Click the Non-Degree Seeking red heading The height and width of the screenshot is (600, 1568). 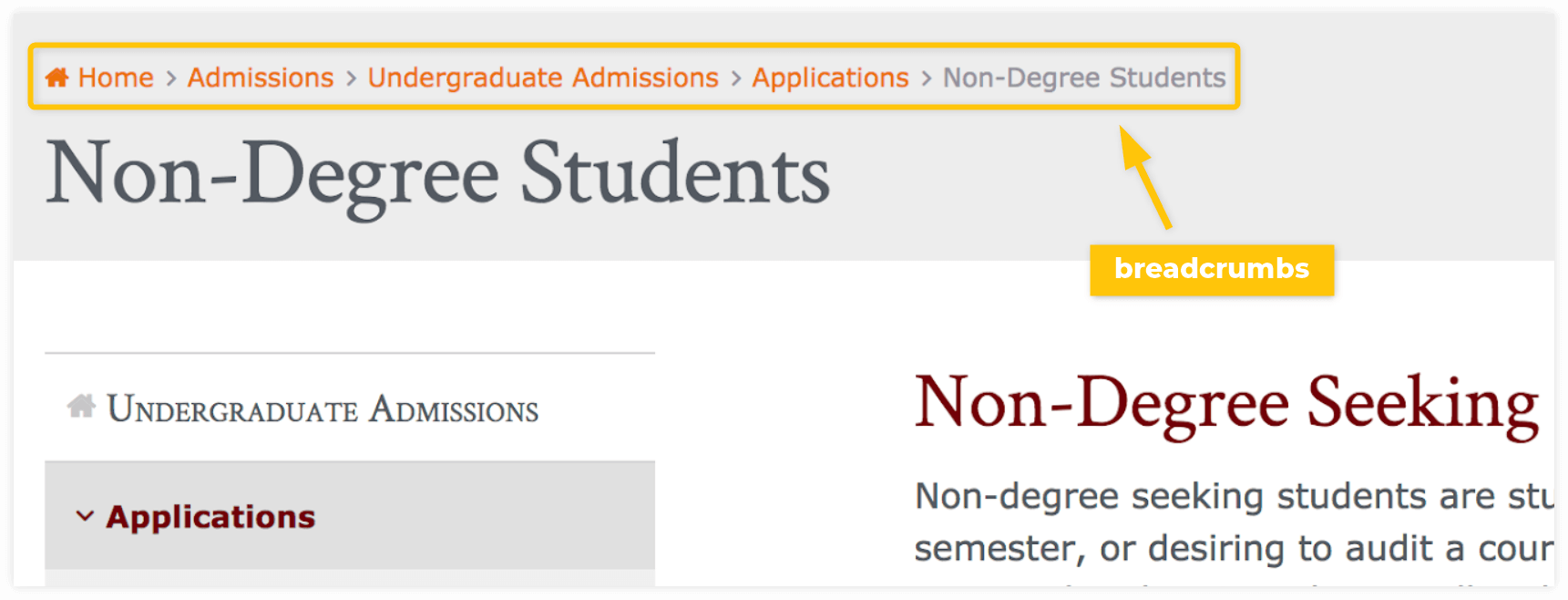(1226, 404)
